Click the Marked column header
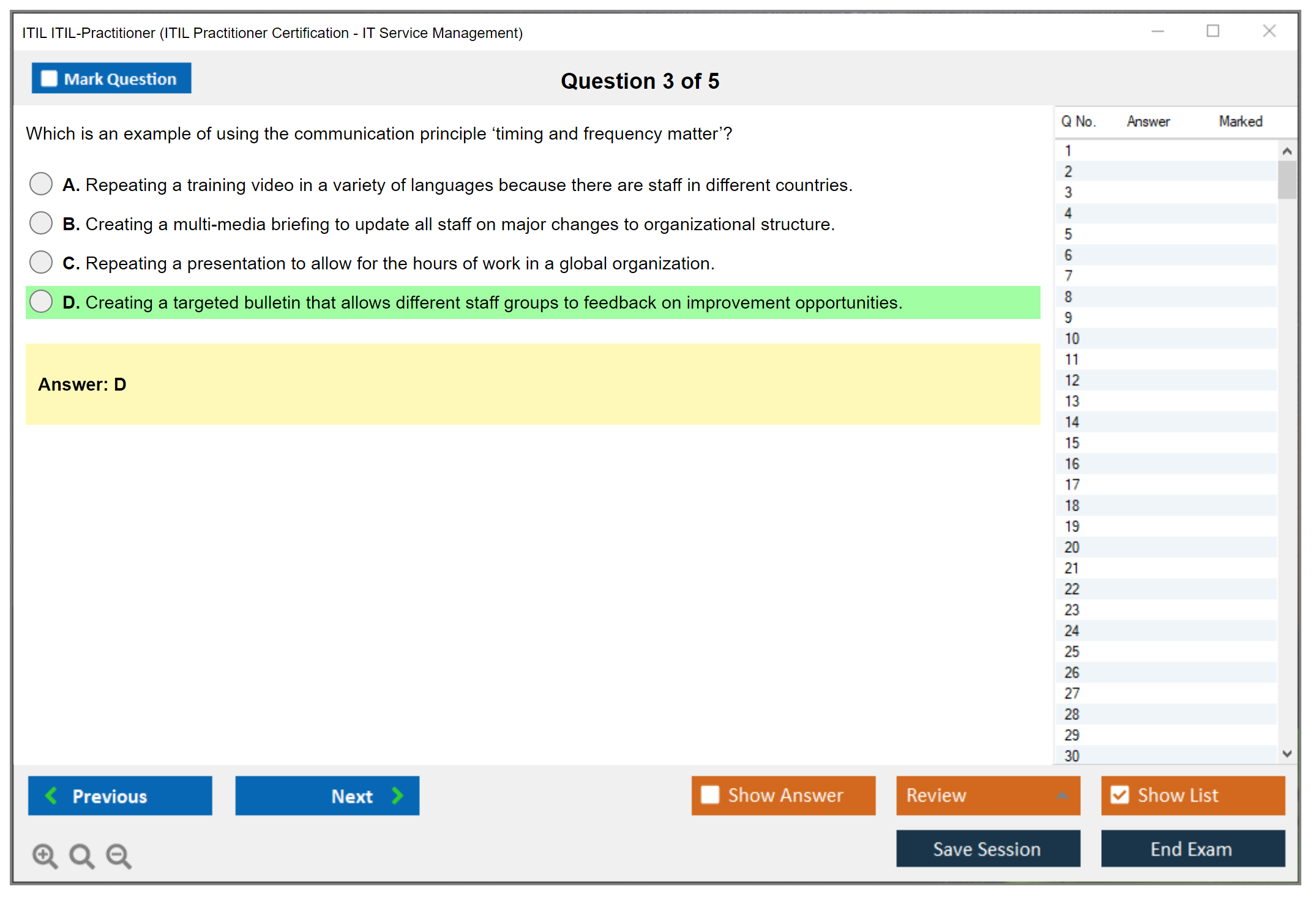This screenshot has width=1316, height=900. 1240,121
